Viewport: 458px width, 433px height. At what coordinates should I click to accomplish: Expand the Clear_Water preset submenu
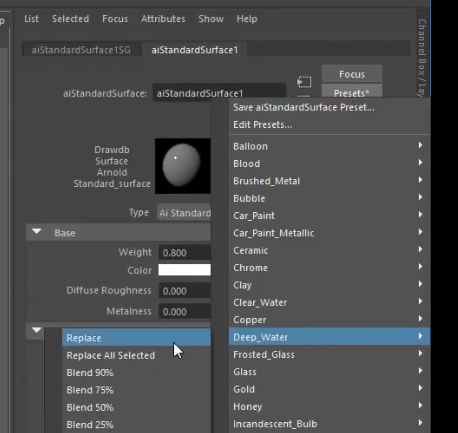click(330, 302)
